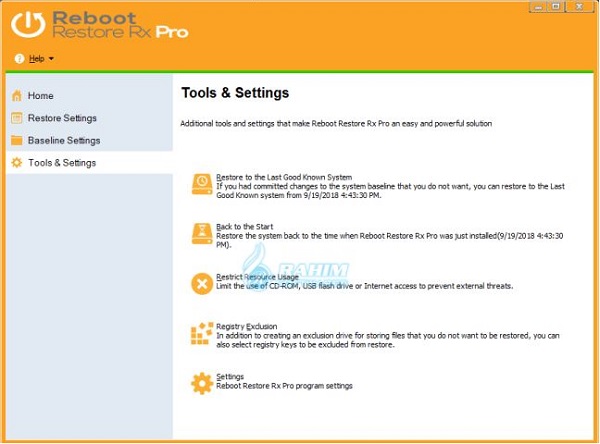The width and height of the screenshot is (600, 444).
Task: Click the large Settings gear icon
Action: tap(202, 383)
